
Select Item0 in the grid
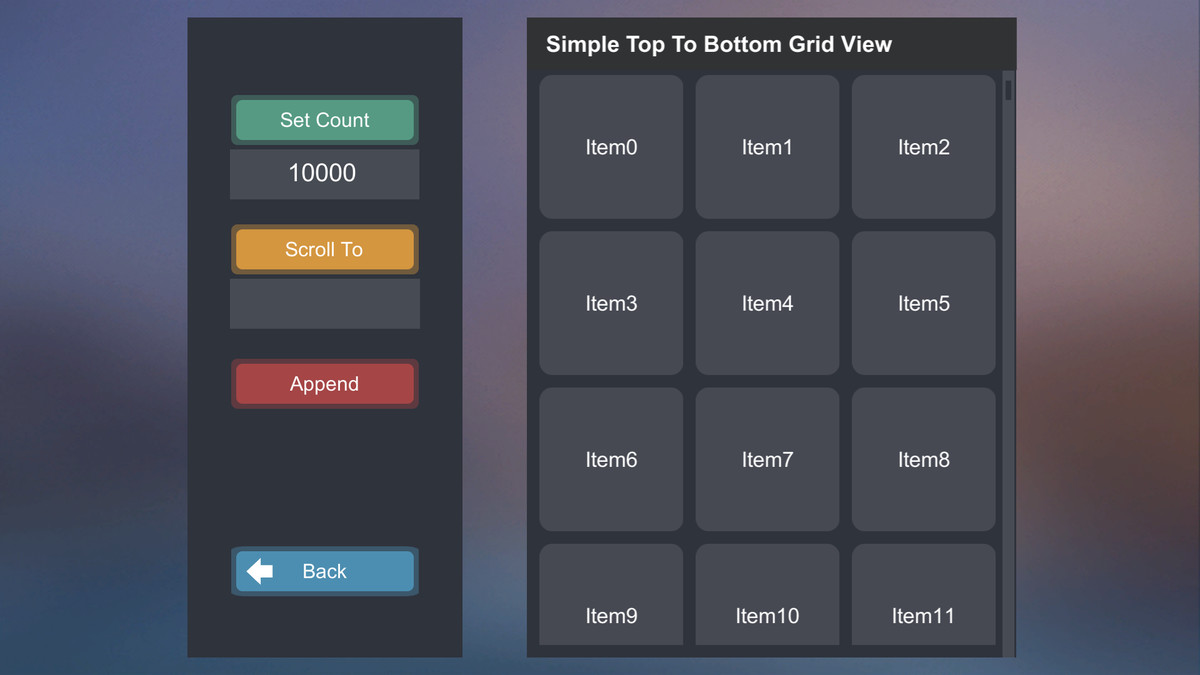(x=611, y=147)
